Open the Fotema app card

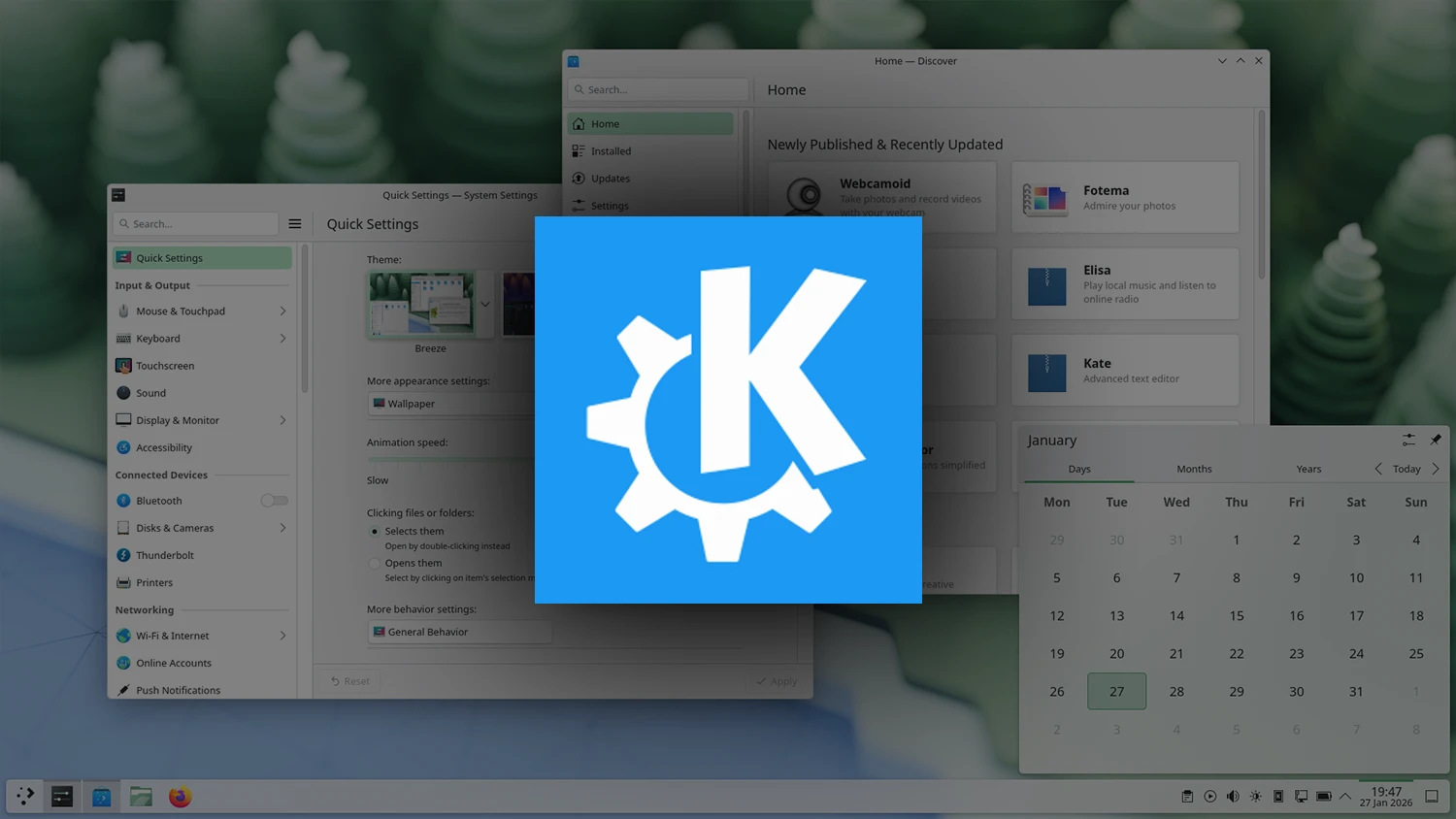pos(1125,198)
